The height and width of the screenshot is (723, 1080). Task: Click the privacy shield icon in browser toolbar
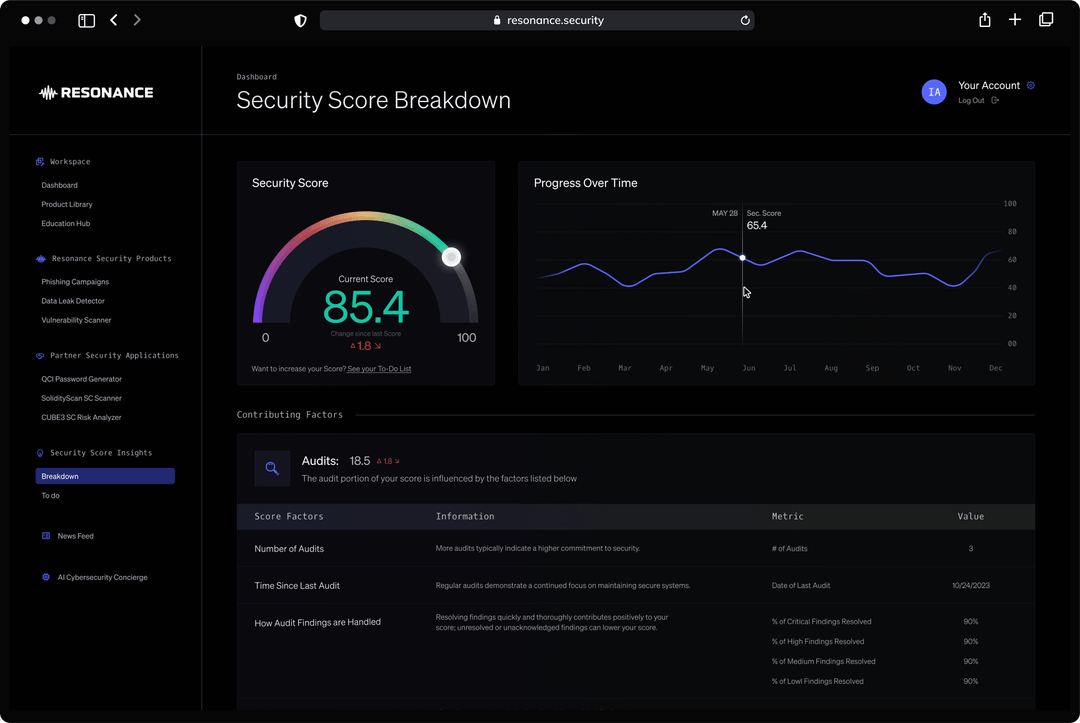point(299,19)
